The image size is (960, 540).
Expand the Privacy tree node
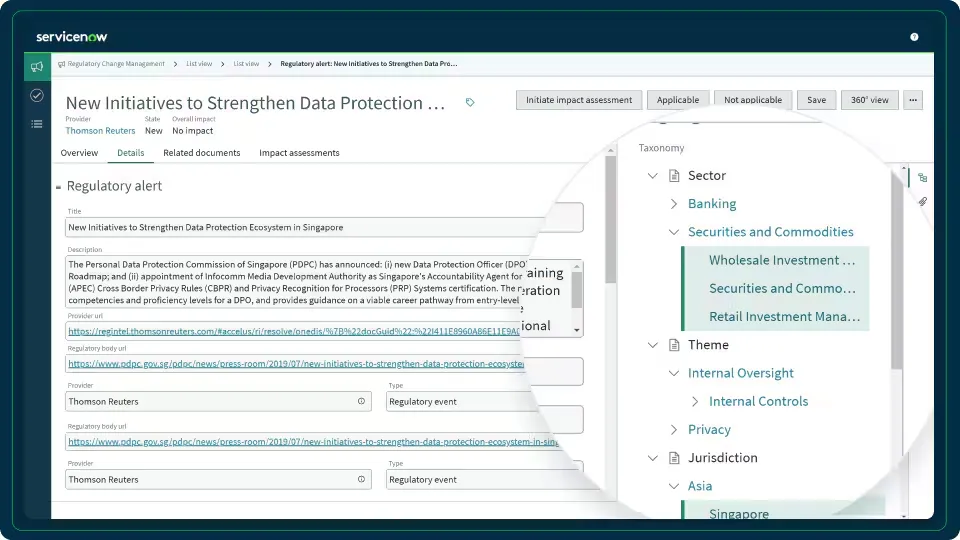tap(674, 430)
